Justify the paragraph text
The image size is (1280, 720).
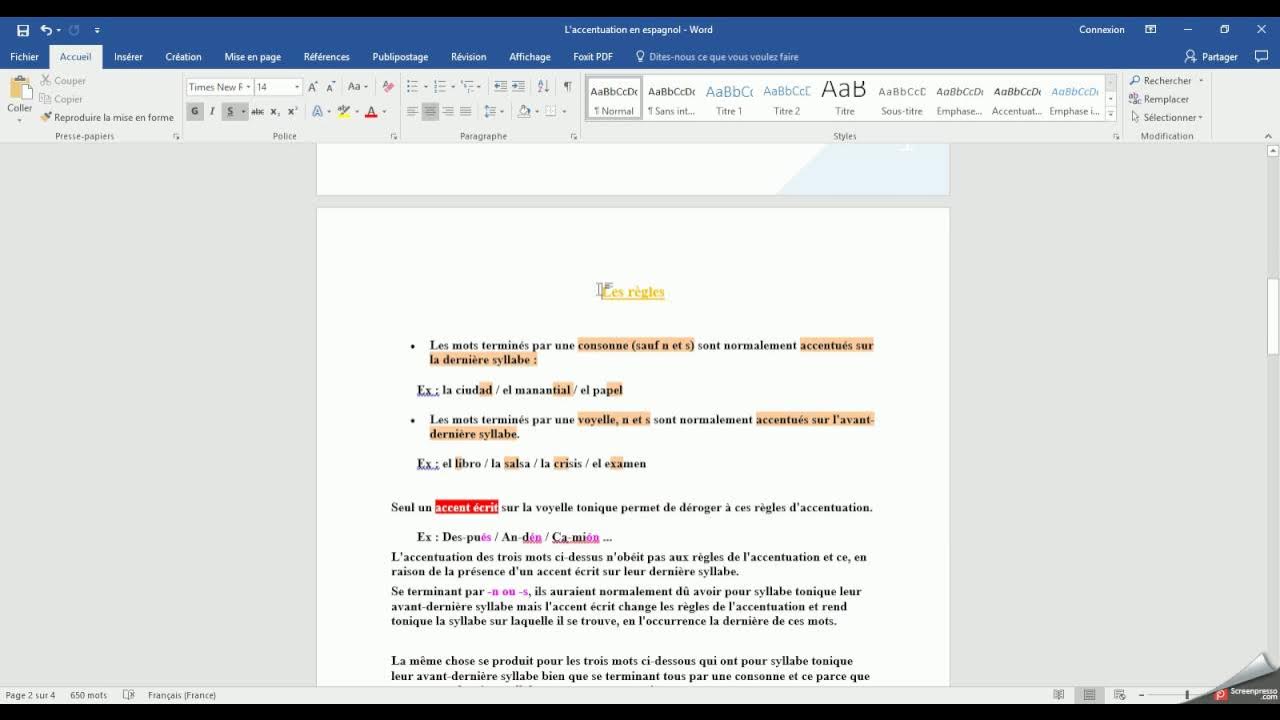click(466, 111)
